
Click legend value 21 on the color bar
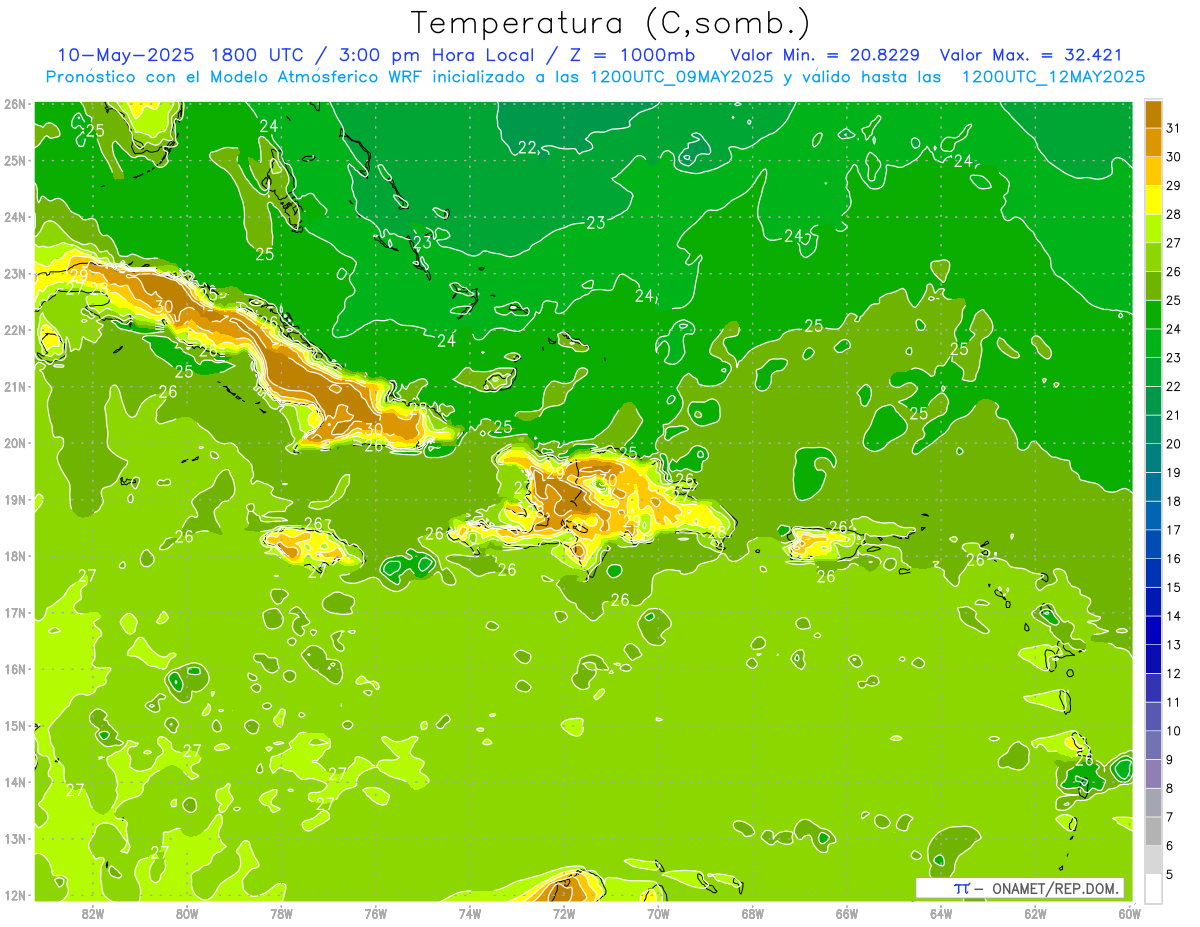pos(1173,415)
